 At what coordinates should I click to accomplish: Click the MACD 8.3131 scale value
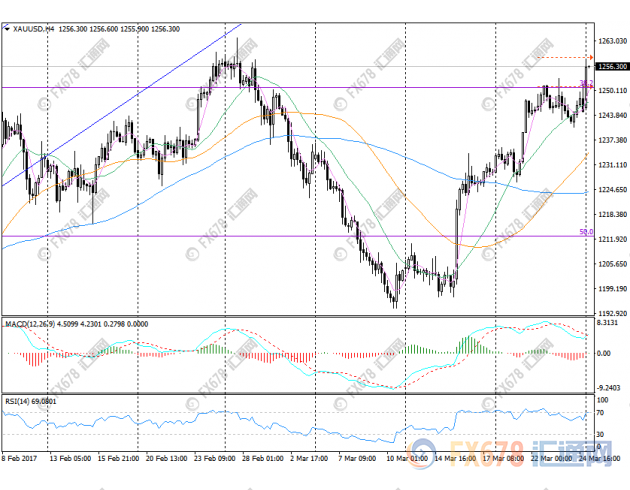611,323
